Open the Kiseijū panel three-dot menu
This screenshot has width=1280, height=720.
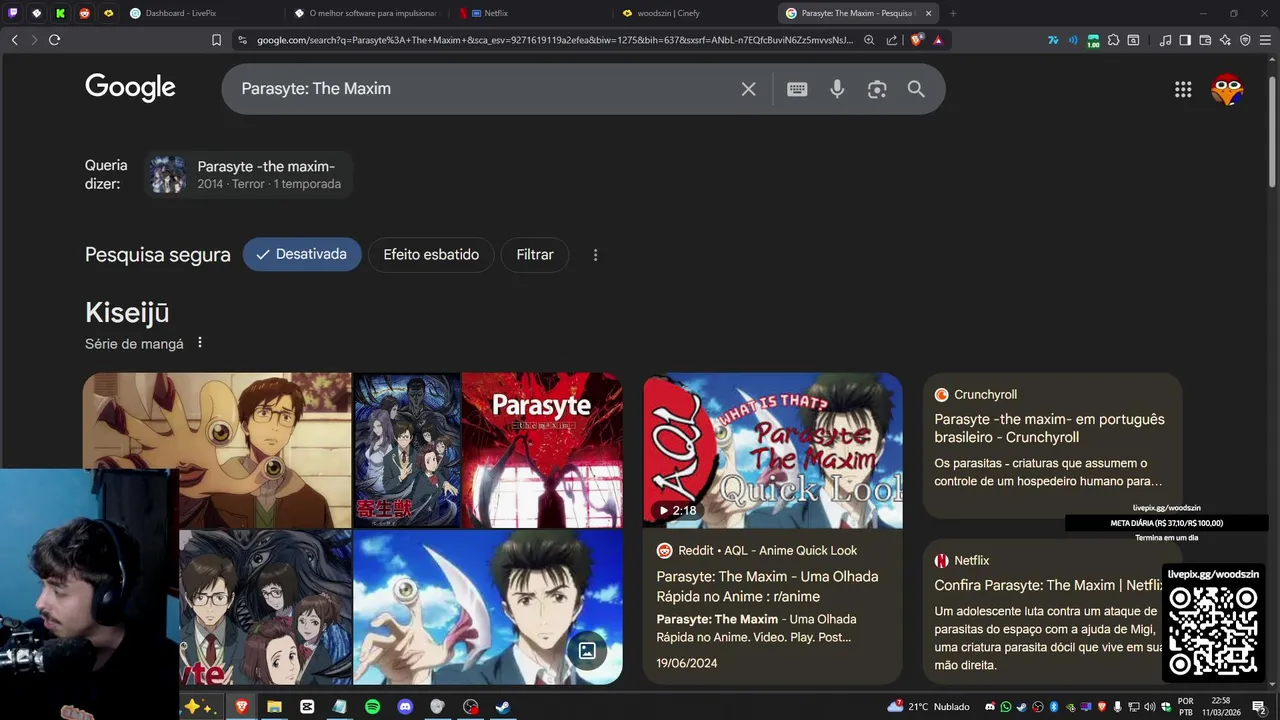tap(199, 343)
